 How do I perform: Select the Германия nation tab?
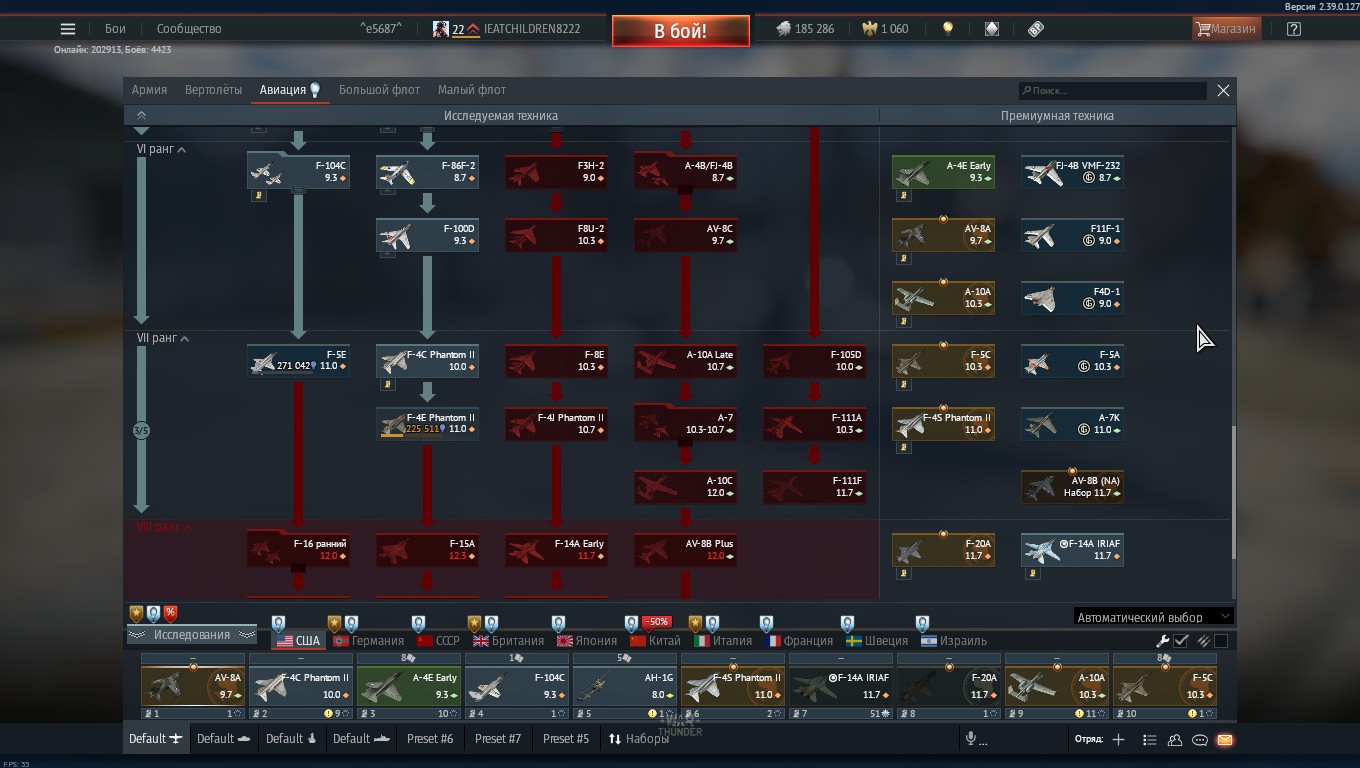point(368,641)
